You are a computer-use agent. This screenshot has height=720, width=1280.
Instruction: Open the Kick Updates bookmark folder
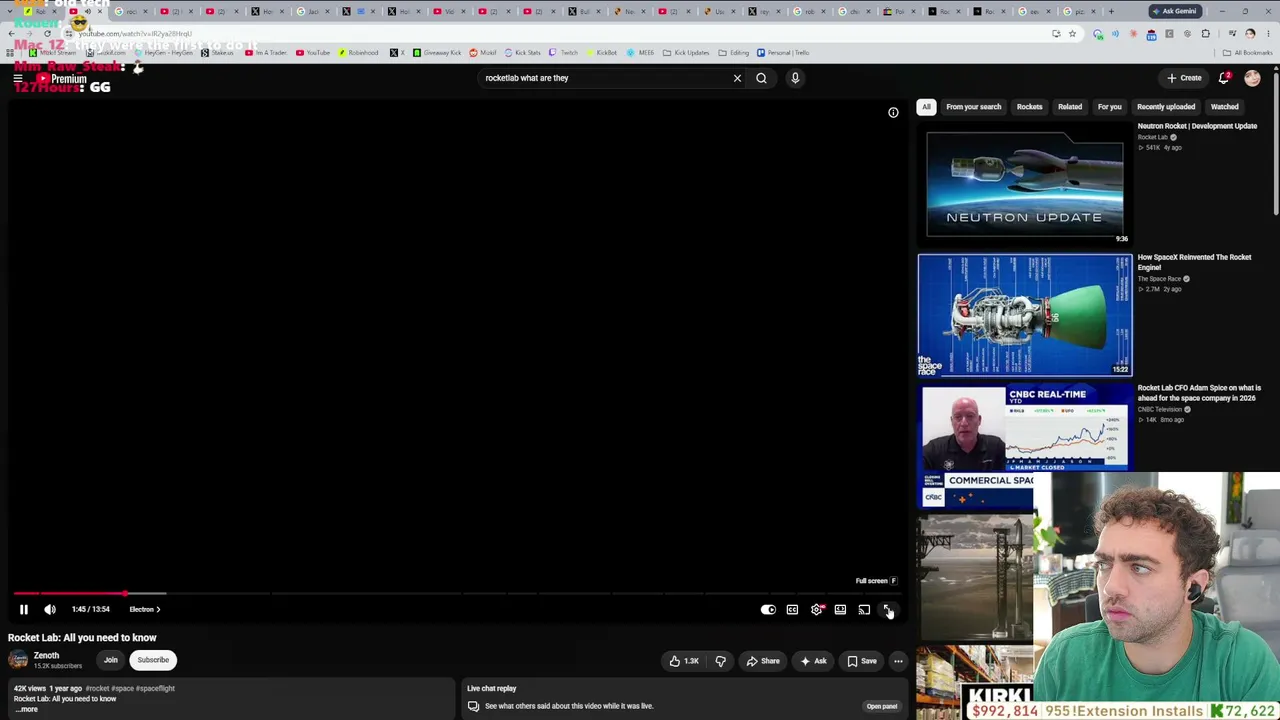pos(685,53)
